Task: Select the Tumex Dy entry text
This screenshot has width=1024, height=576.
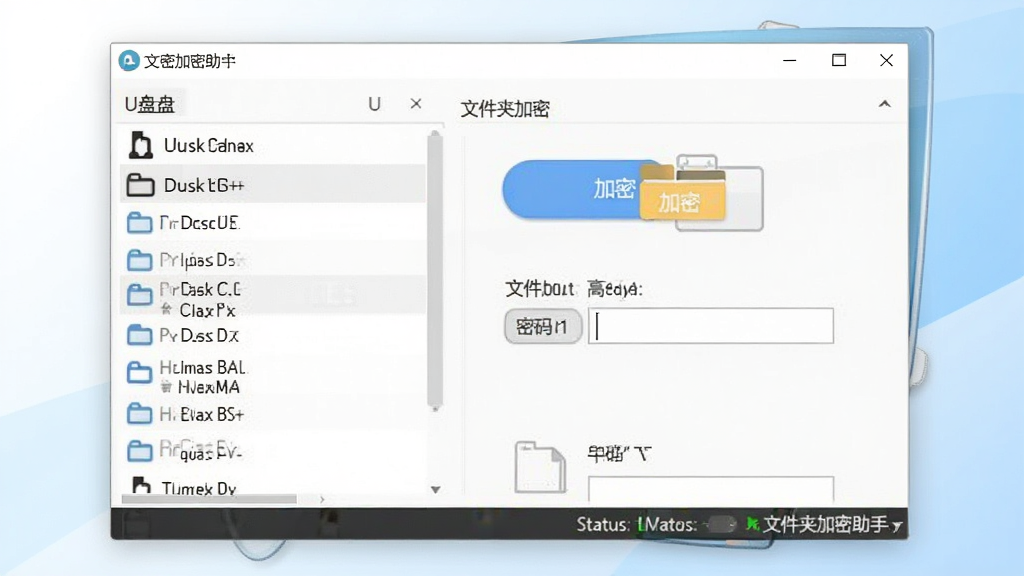Action: click(x=199, y=488)
